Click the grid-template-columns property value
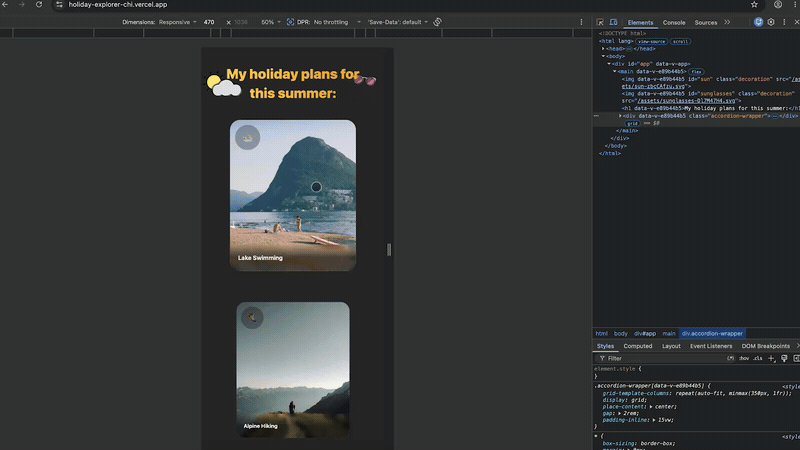800x450 pixels. click(x=733, y=393)
